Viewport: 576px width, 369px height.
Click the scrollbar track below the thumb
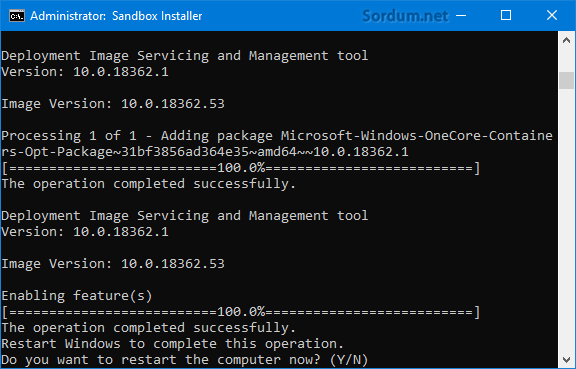point(566,221)
